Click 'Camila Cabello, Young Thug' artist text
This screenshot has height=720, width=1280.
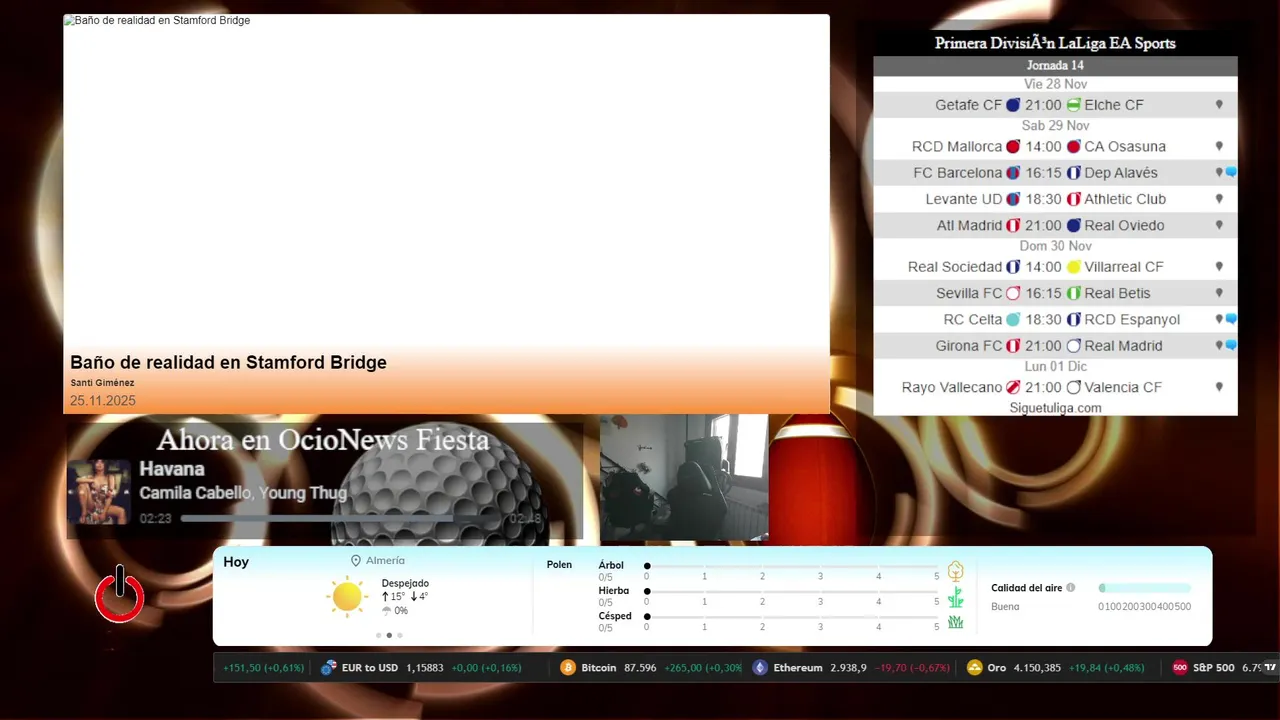point(243,493)
